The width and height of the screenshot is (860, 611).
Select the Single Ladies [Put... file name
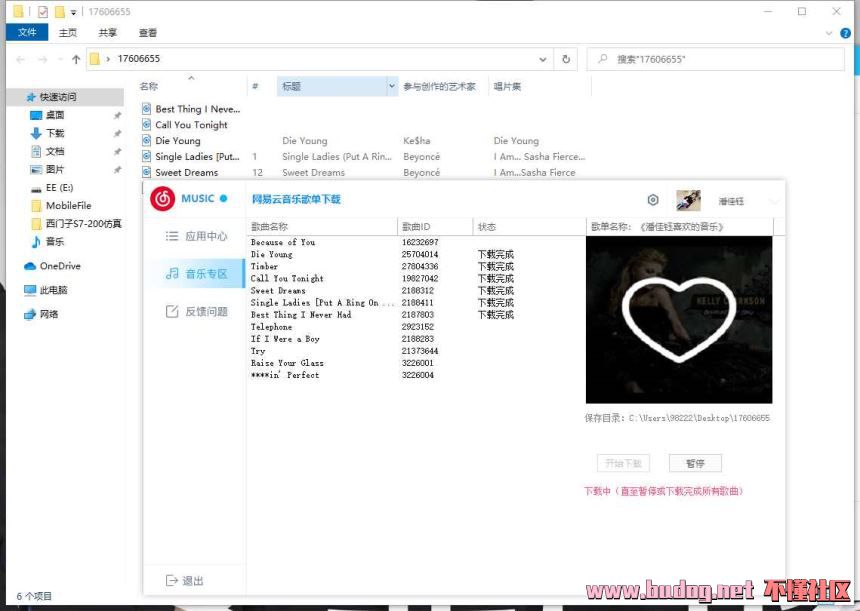coord(197,156)
